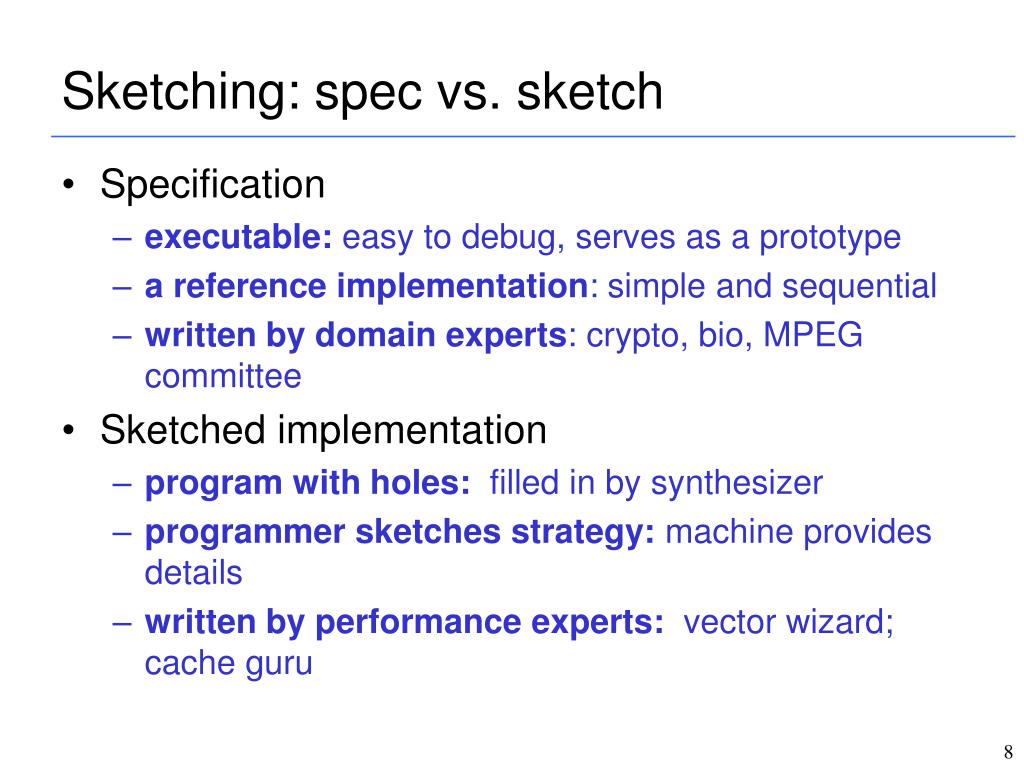1024x768 pixels.
Task: Click the word 'details'
Action: coord(193,573)
